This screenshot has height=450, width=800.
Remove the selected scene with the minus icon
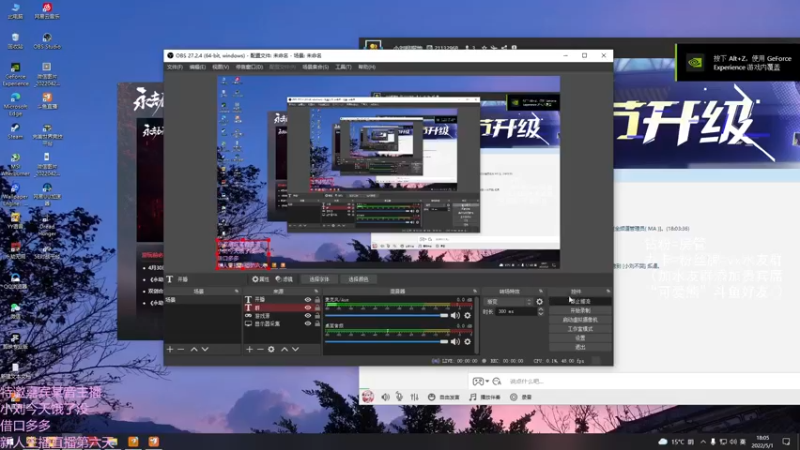181,349
